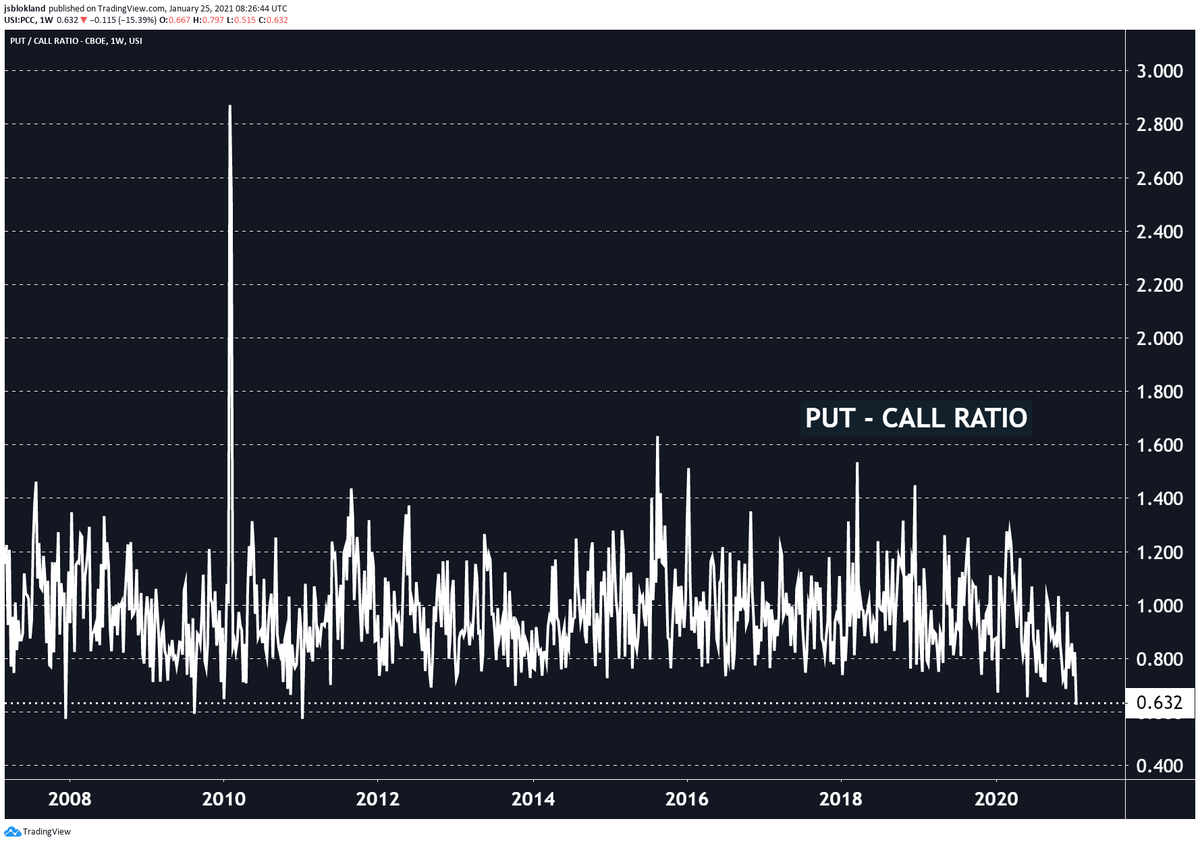1200x844 pixels.
Task: Expand the jsblokland author details
Action: click(x=26, y=7)
